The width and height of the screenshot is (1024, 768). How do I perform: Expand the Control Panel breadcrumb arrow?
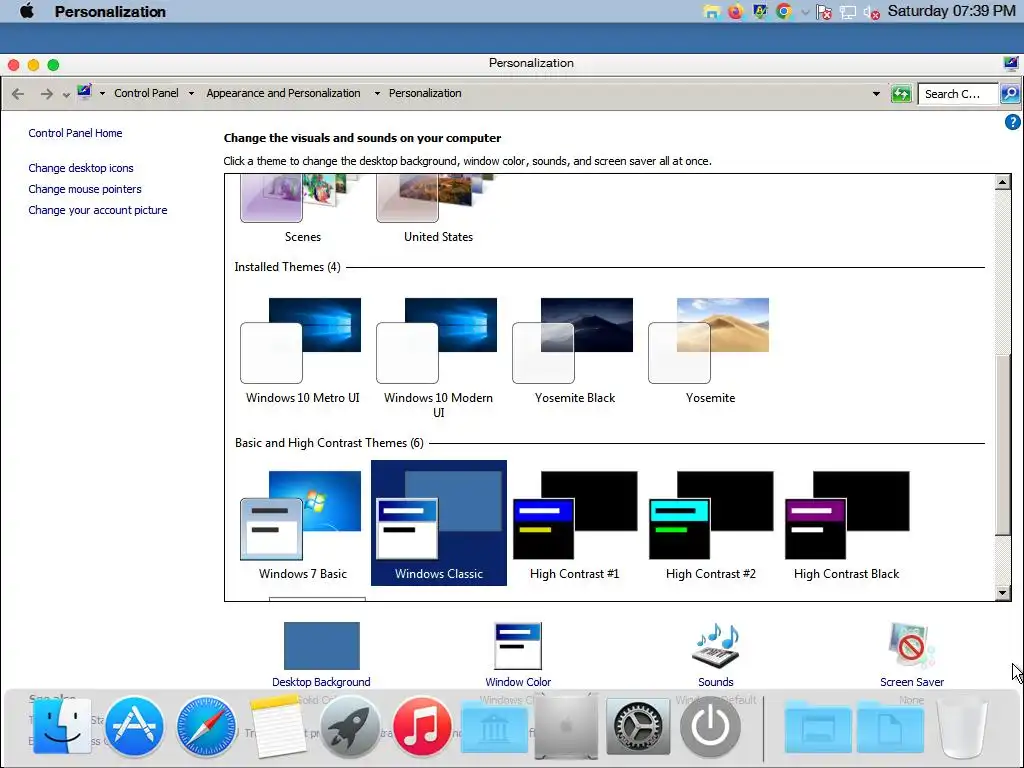pos(191,93)
